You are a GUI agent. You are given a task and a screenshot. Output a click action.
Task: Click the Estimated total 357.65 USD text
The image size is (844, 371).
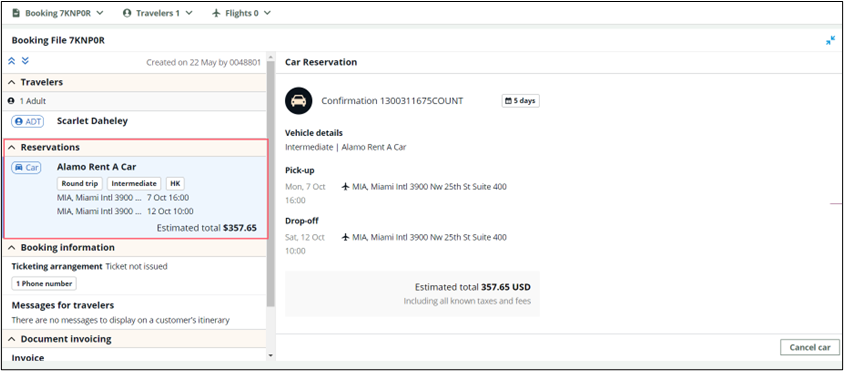point(473,287)
